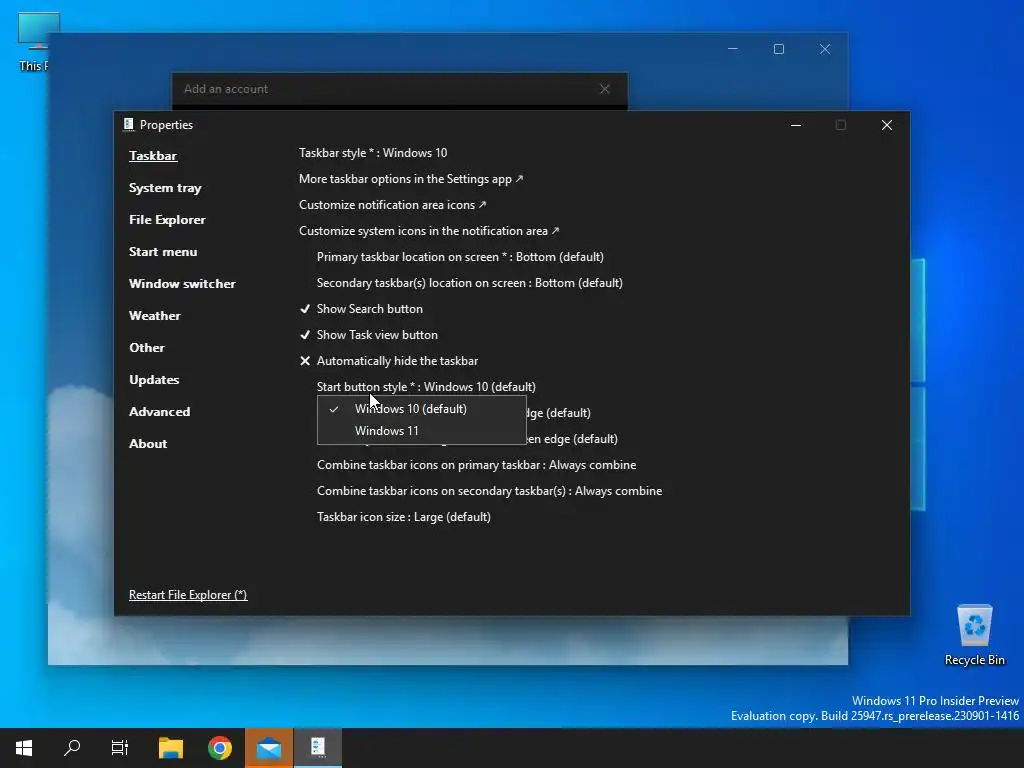This screenshot has width=1024, height=768.
Task: Switch to Advanced section
Action: [x=159, y=412]
